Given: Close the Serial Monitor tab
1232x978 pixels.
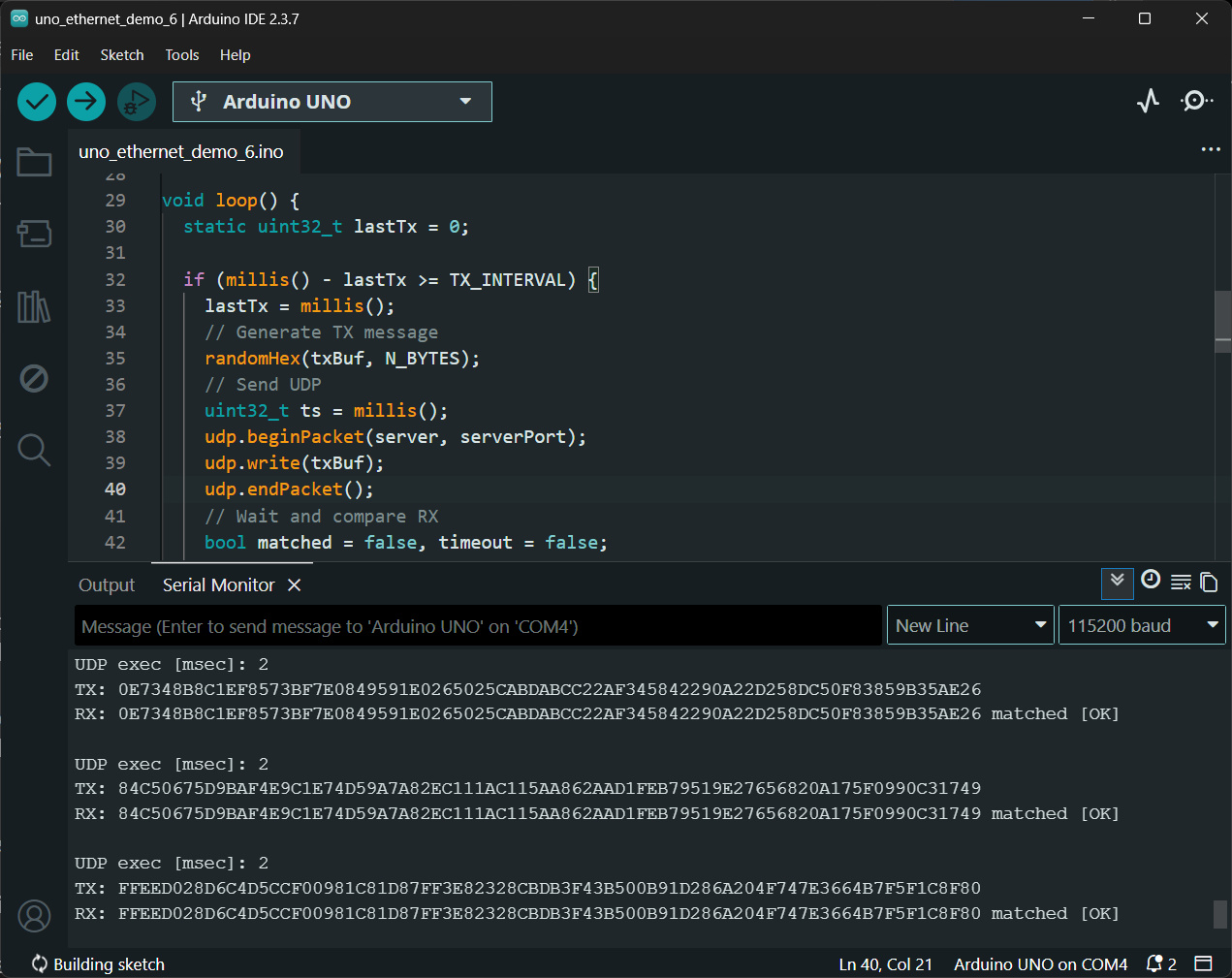Looking at the screenshot, I should [295, 585].
